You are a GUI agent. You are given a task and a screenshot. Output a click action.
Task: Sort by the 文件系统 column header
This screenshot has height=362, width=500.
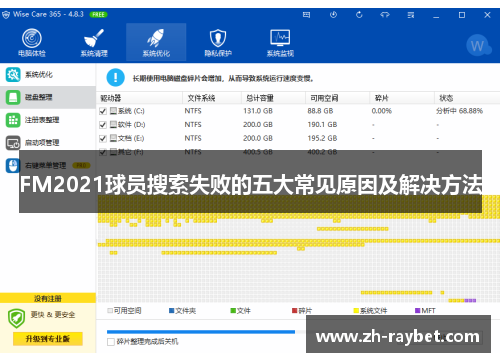212,98
